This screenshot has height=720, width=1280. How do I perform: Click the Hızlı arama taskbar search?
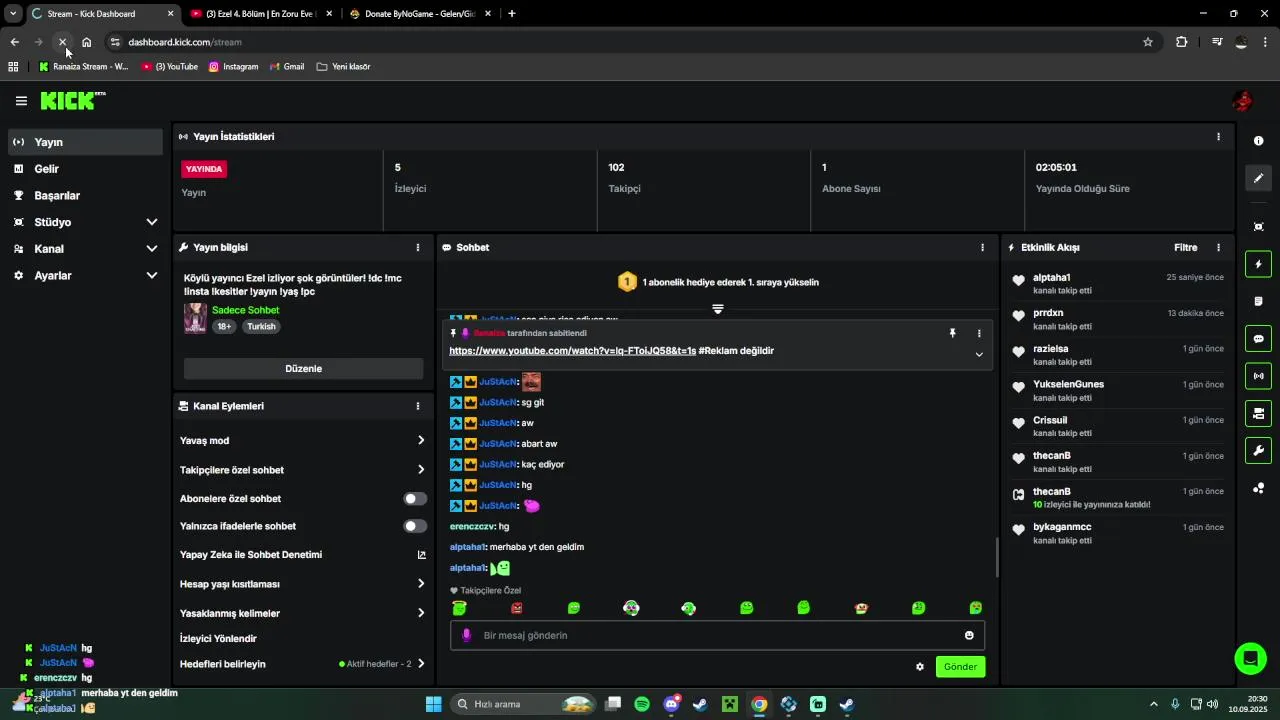[x=522, y=704]
